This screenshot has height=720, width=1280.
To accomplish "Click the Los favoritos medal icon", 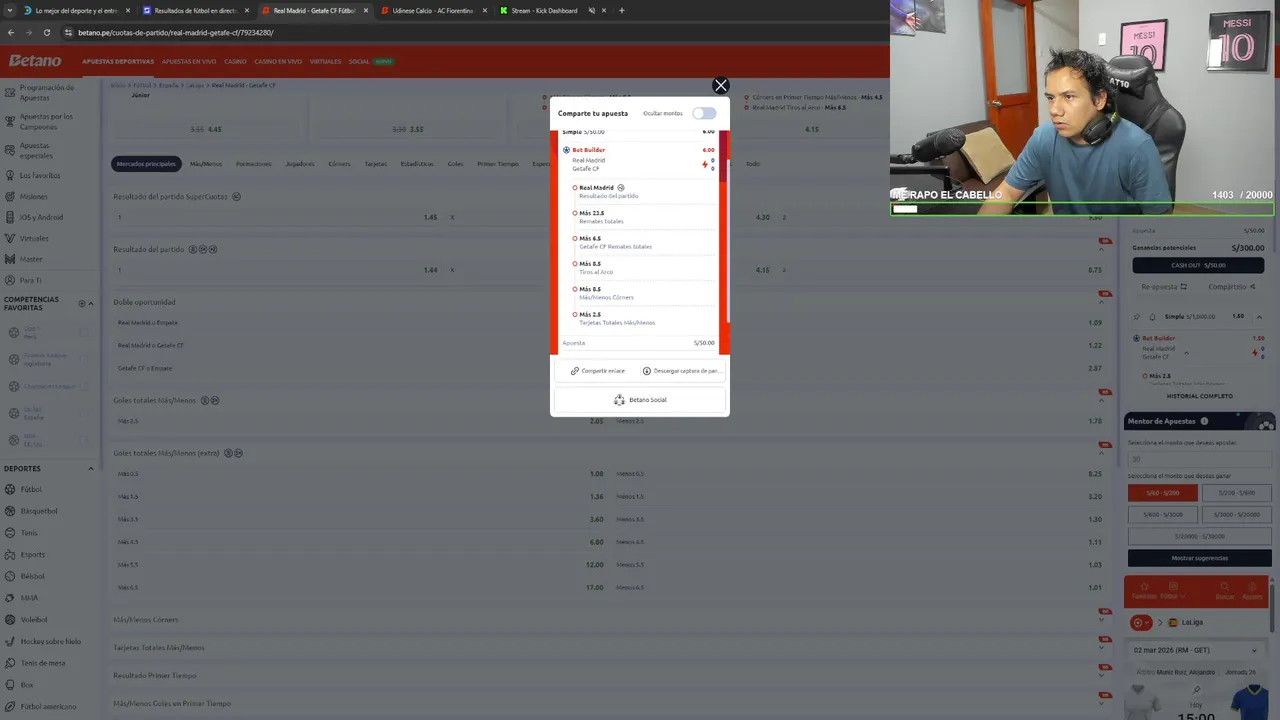I will click(9, 175).
